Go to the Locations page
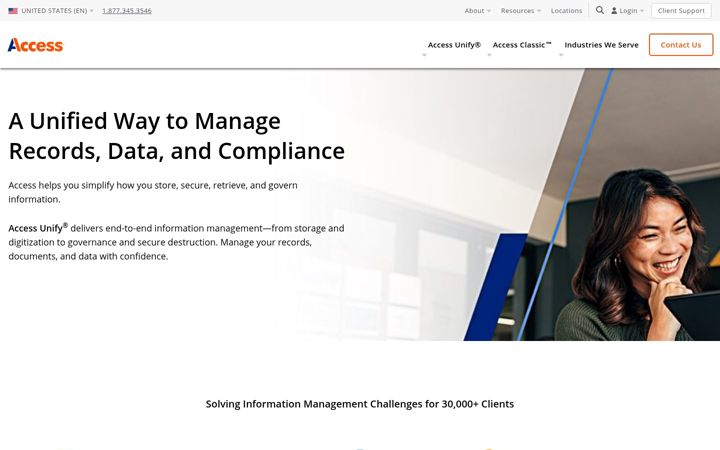This screenshot has width=720, height=450. [566, 11]
